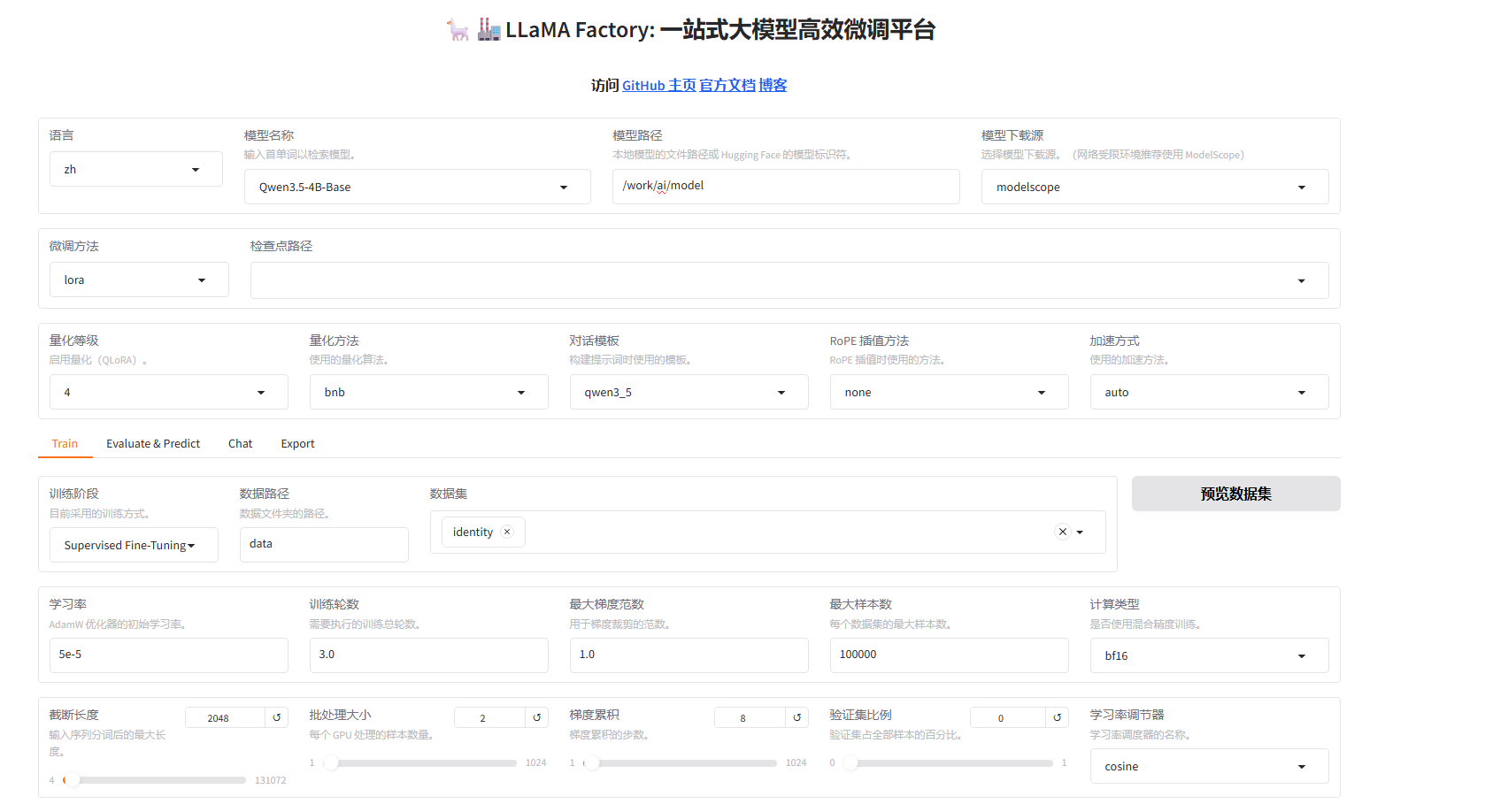Image resolution: width=1485 pixels, height=812 pixels.
Task: Click the 梯度累积 number box showing 8
Action: pos(750,717)
